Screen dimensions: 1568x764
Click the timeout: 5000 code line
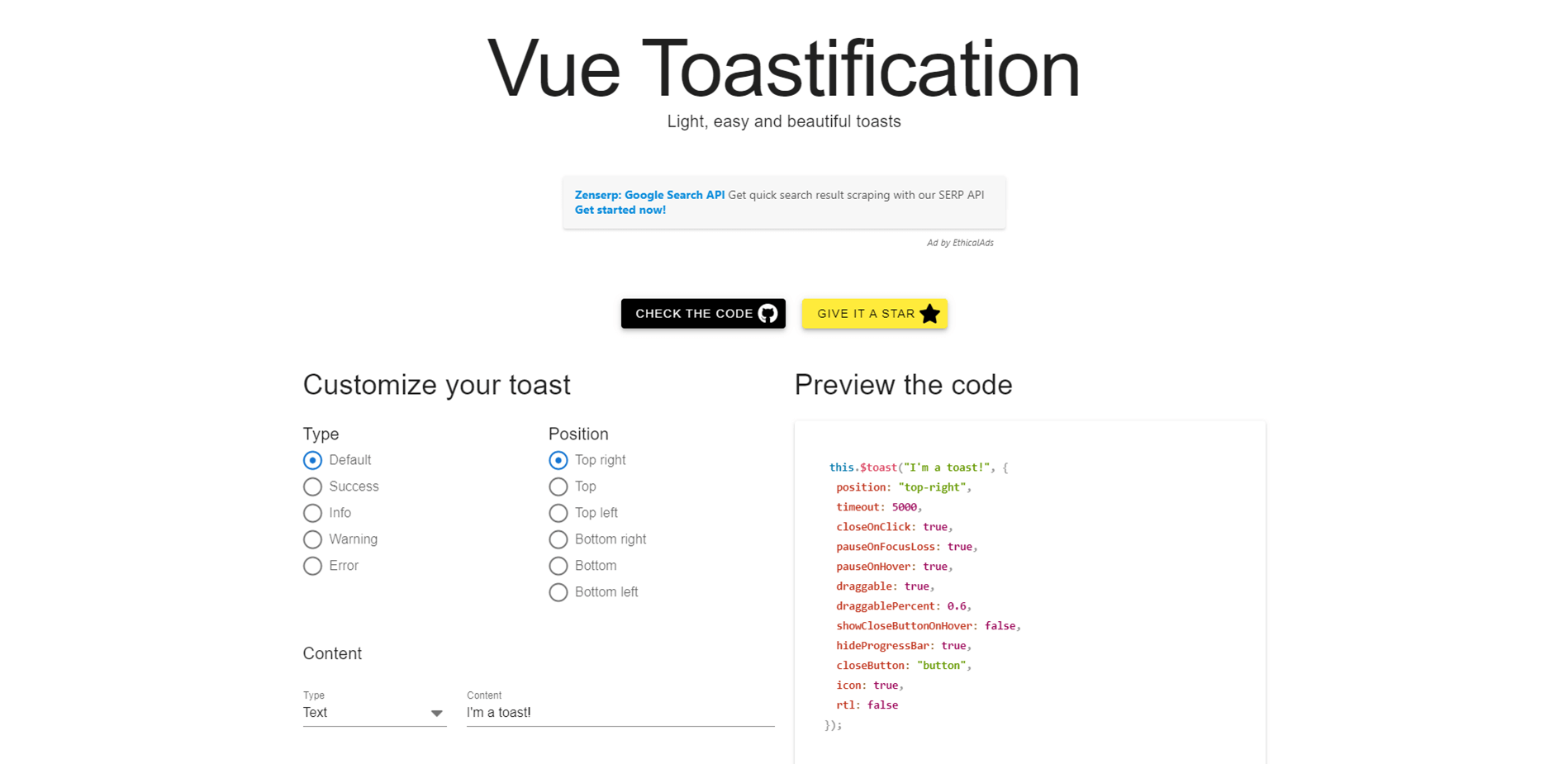point(879,507)
